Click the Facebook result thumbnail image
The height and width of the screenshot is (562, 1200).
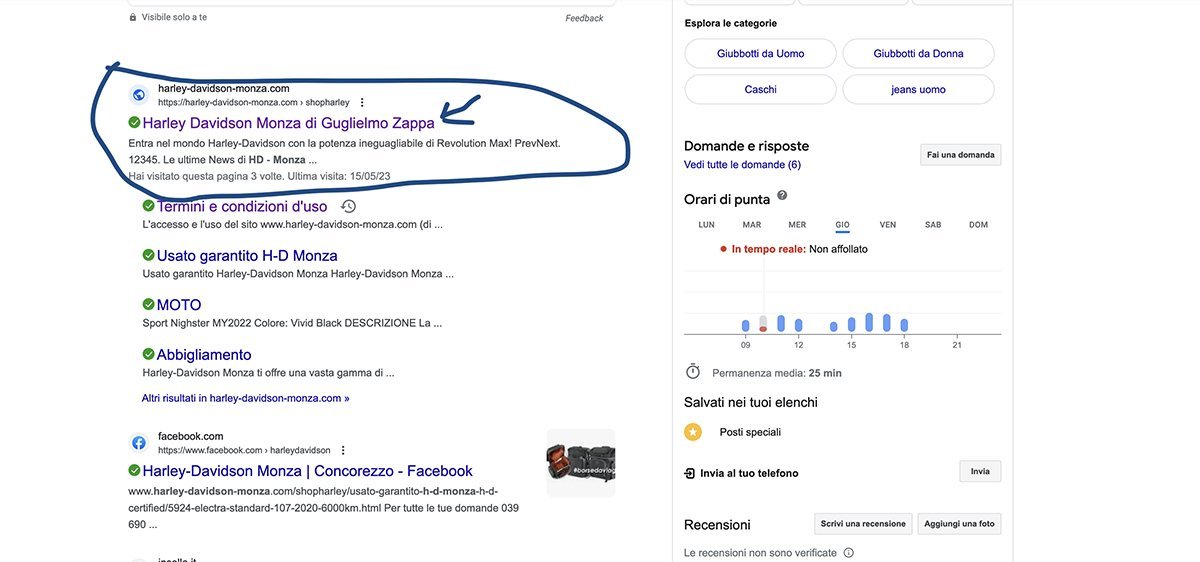click(581, 463)
